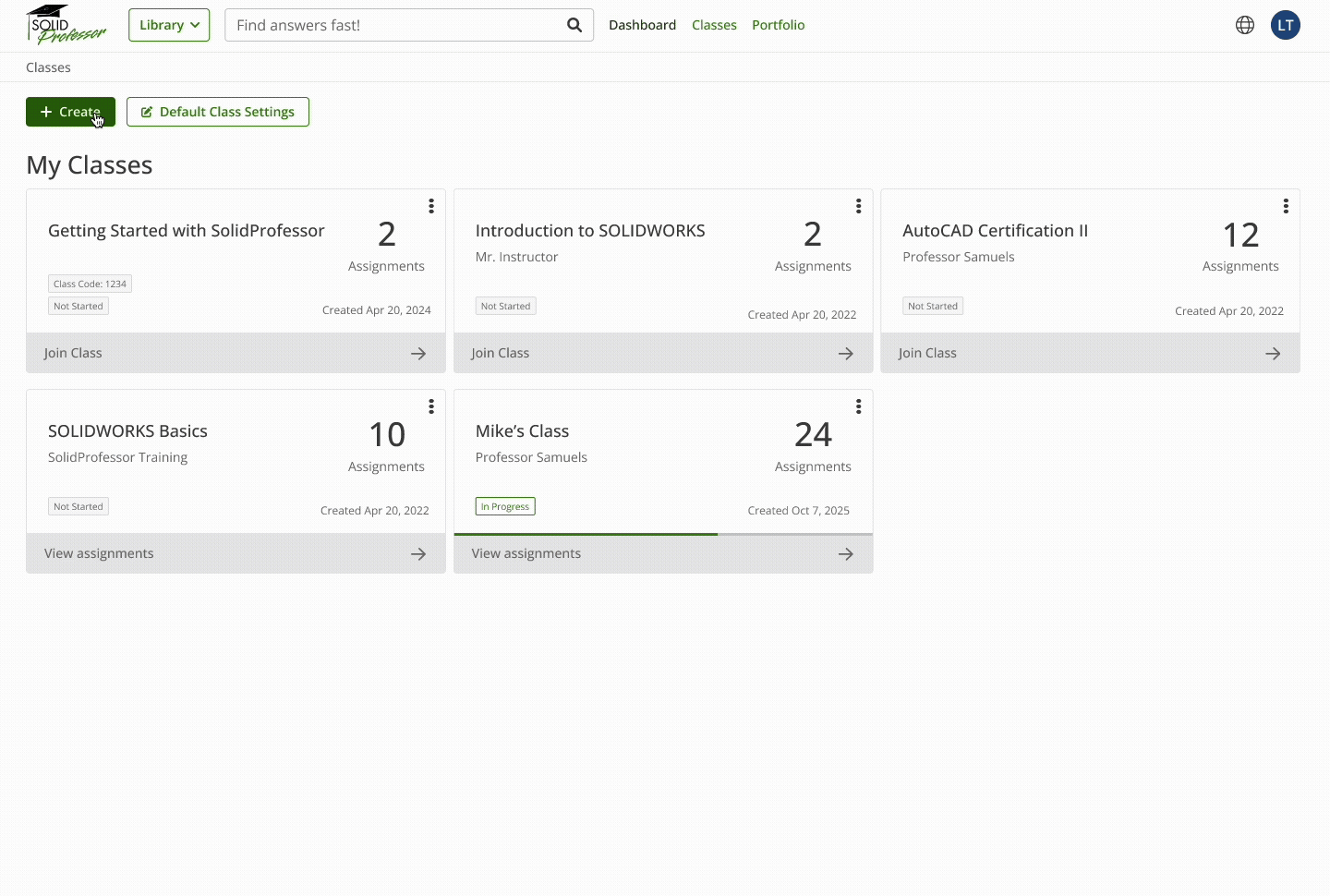1330x896 pixels.
Task: Click arrow icon on Getting Started with SolidProfessor card
Action: point(418,354)
